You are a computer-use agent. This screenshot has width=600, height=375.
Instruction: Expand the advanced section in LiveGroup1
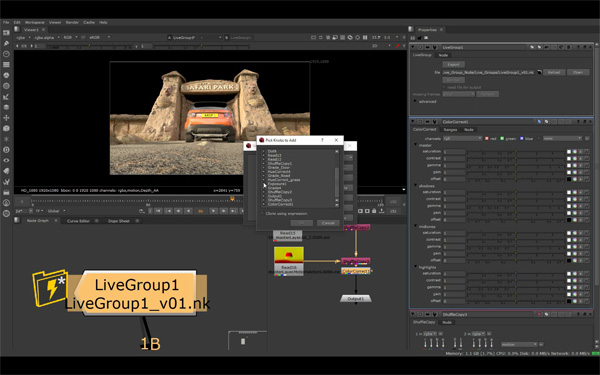tap(416, 101)
